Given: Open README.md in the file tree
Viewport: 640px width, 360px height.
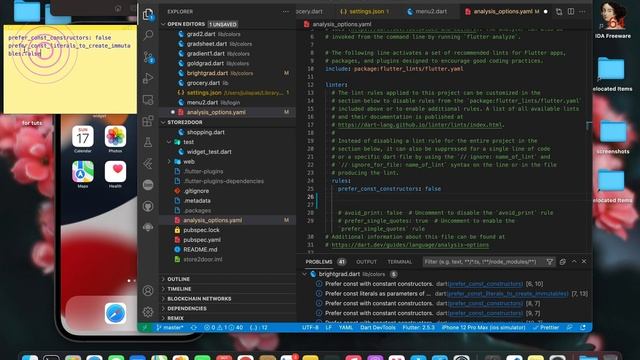Looking at the screenshot, I should [x=228, y=250].
